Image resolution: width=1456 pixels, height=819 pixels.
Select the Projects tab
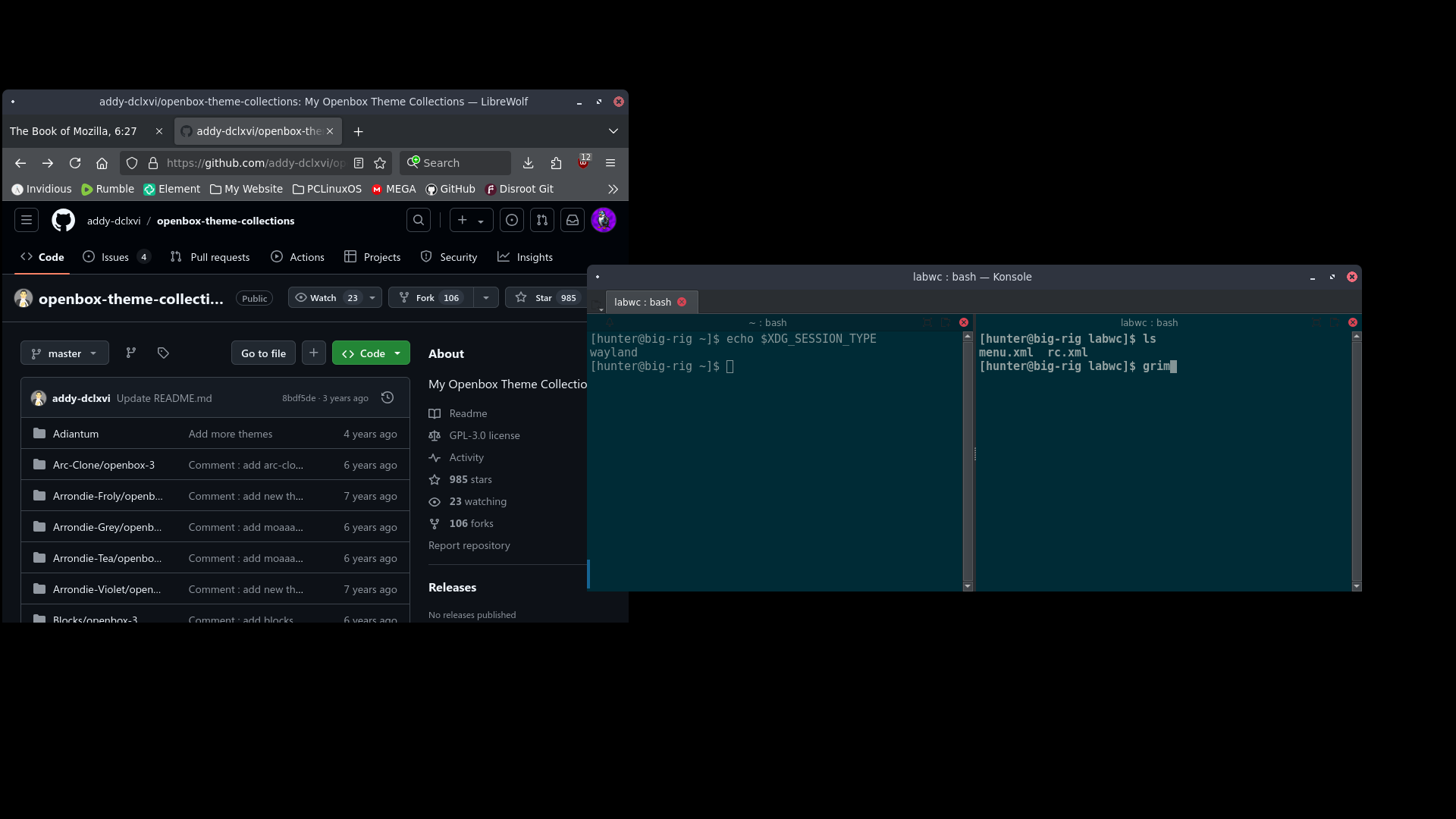372,257
